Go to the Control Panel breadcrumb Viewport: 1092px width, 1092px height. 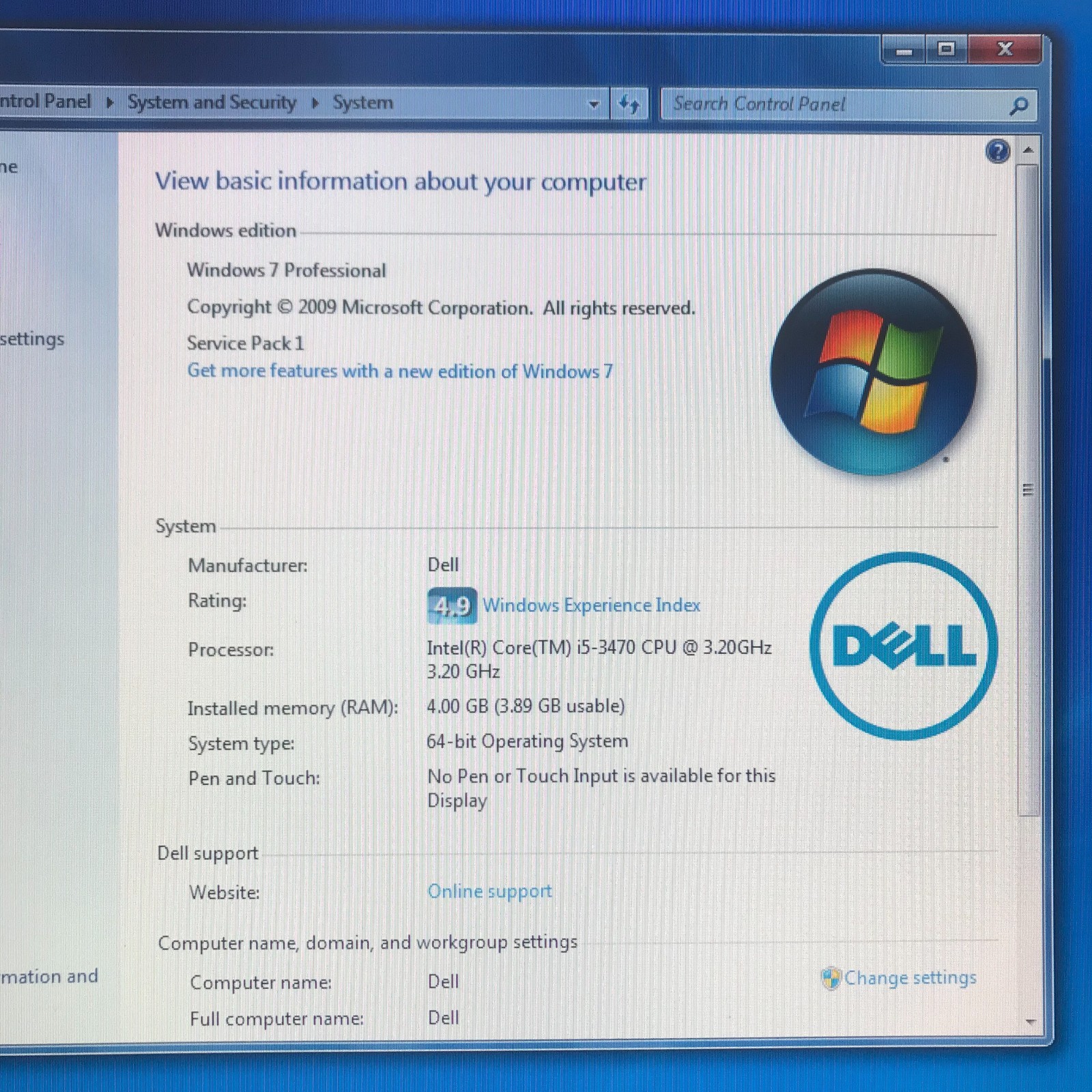[45, 101]
